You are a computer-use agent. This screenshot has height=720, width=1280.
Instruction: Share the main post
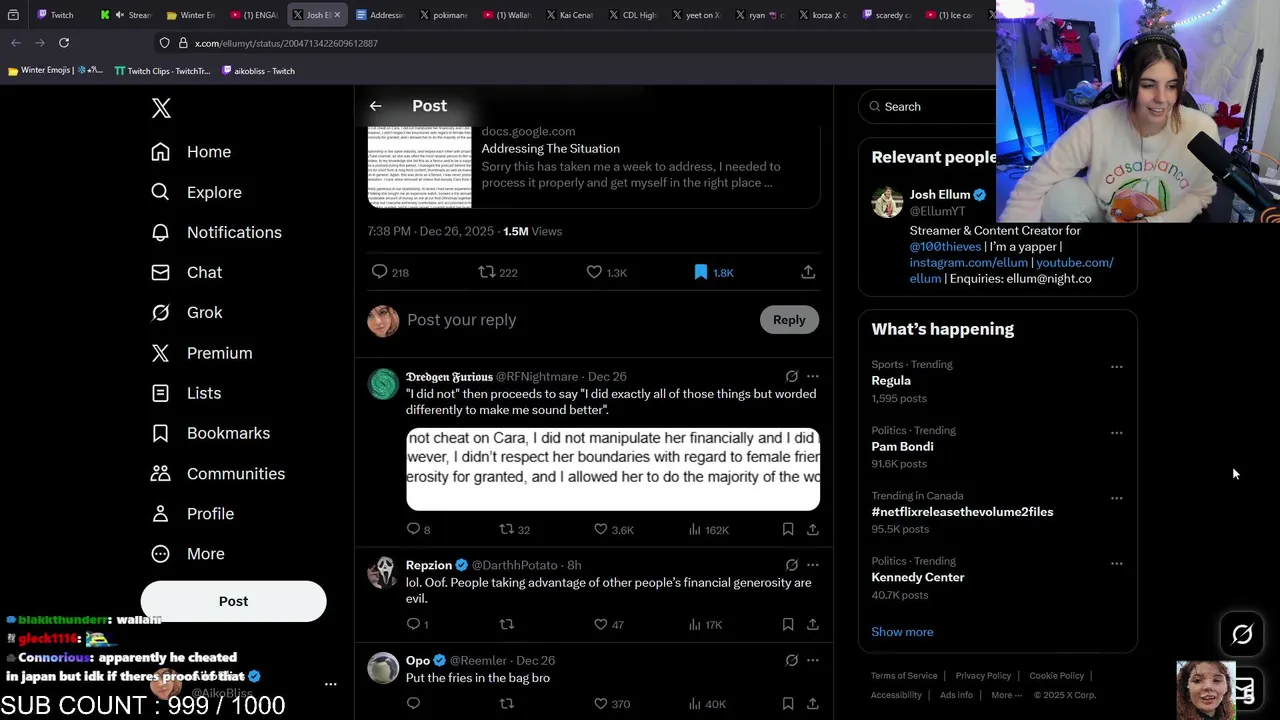point(808,272)
